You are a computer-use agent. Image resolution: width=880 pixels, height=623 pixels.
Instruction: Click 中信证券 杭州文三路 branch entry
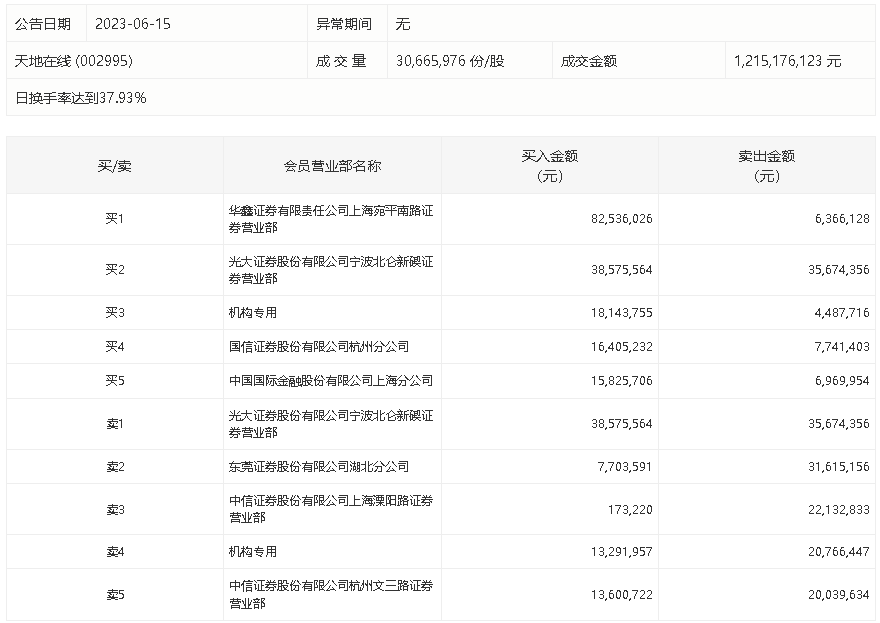[x=330, y=594]
